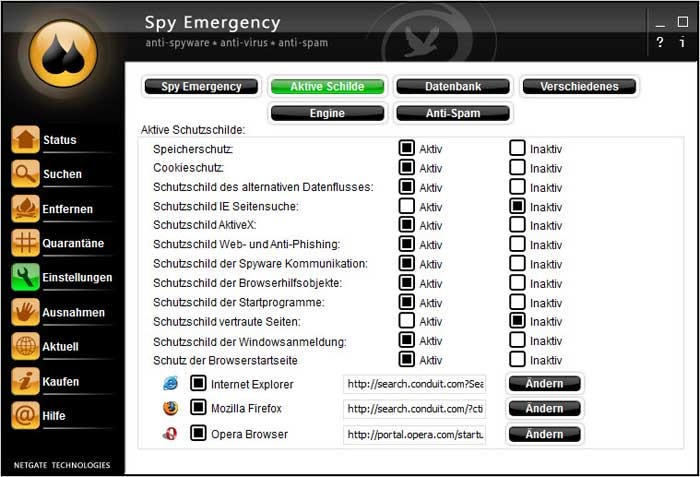Open the Hilfe at-sign icon
Image resolution: width=700 pixels, height=477 pixels.
coord(25,415)
